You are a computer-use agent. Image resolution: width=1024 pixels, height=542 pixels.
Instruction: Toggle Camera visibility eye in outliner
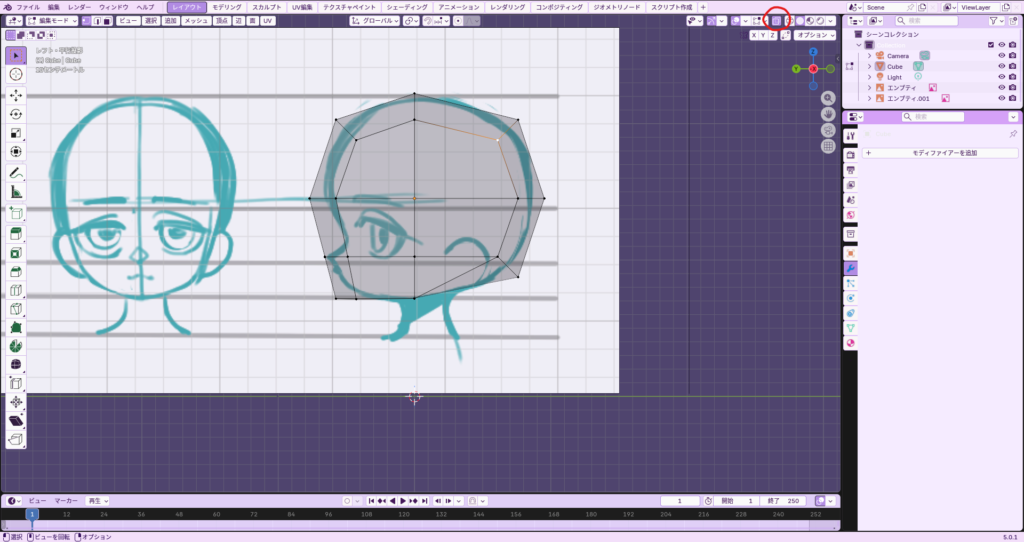1001,55
